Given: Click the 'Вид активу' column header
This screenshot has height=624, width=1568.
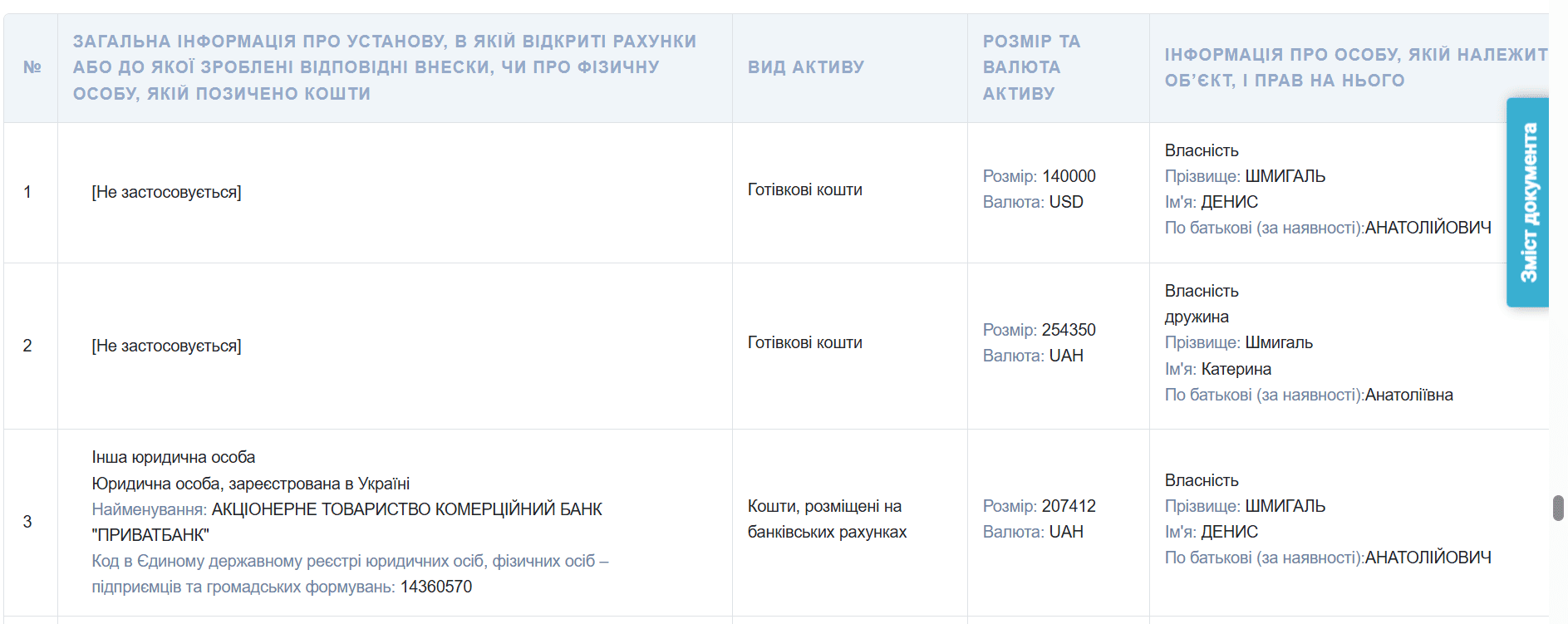Looking at the screenshot, I should [x=805, y=67].
